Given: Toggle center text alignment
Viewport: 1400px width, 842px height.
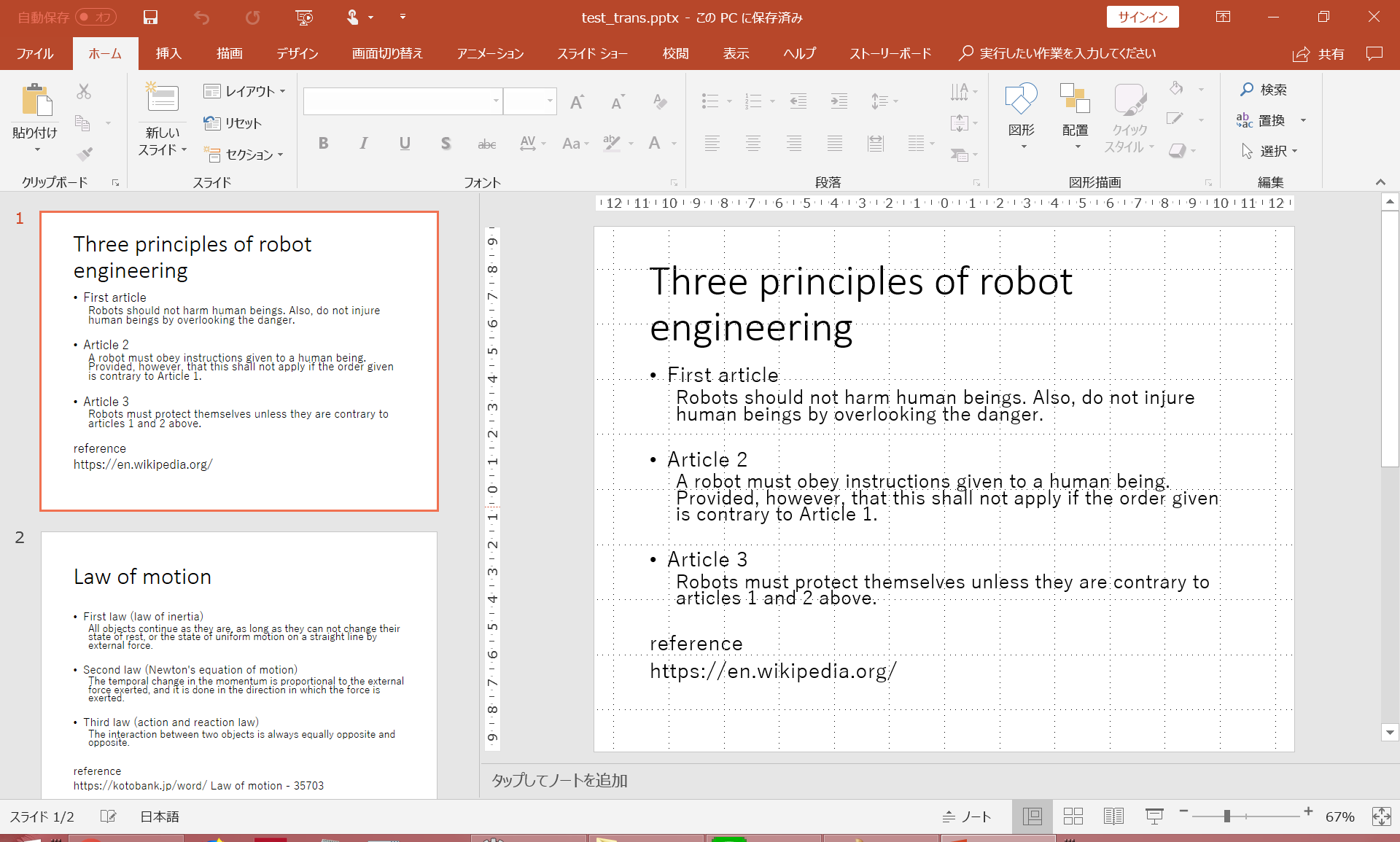Looking at the screenshot, I should [x=753, y=143].
